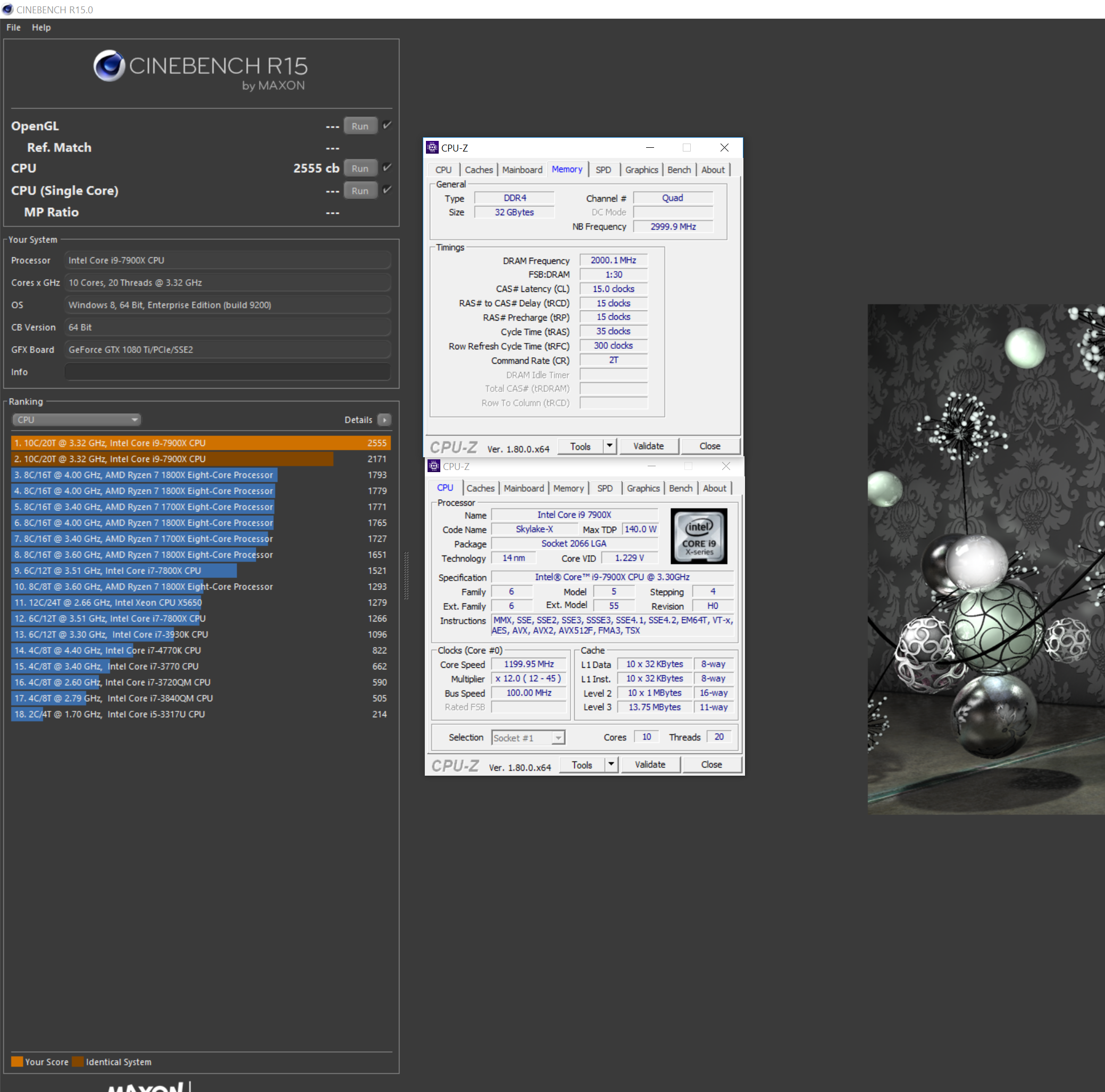This screenshot has width=1105, height=1092.
Task: Click the rendered spheres scene image
Action: 986,559
